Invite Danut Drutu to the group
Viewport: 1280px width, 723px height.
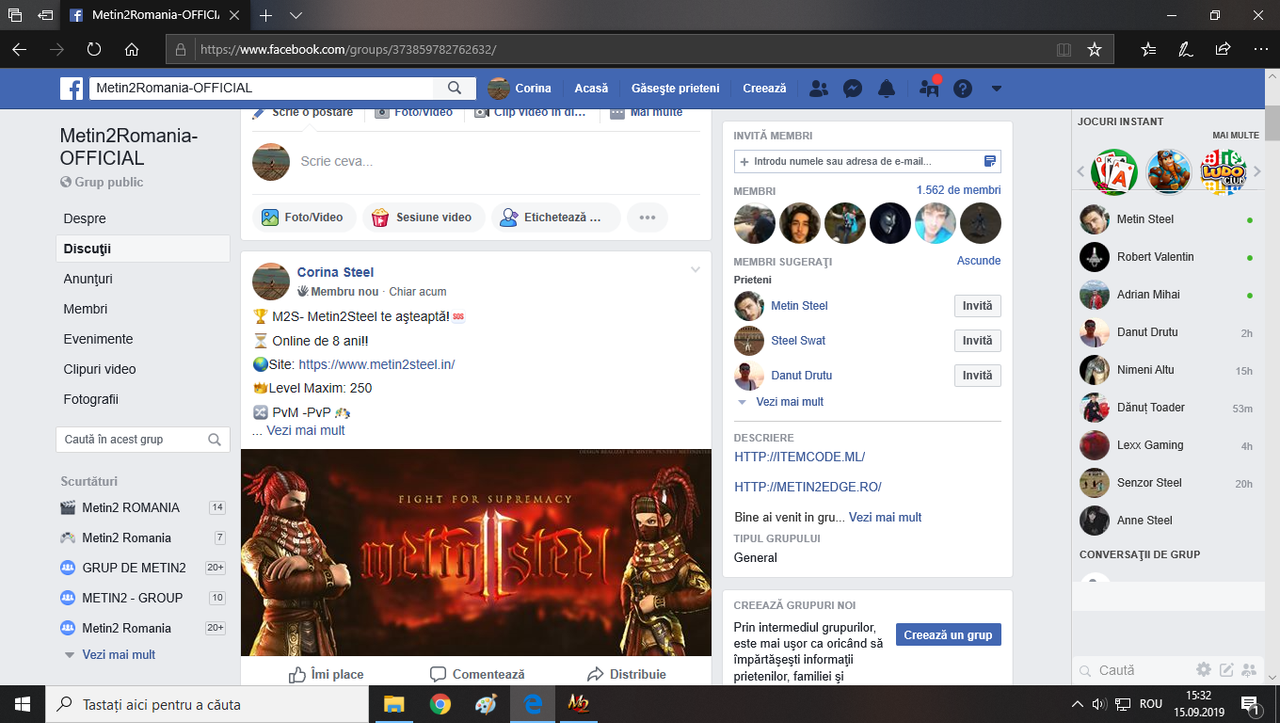coord(977,375)
